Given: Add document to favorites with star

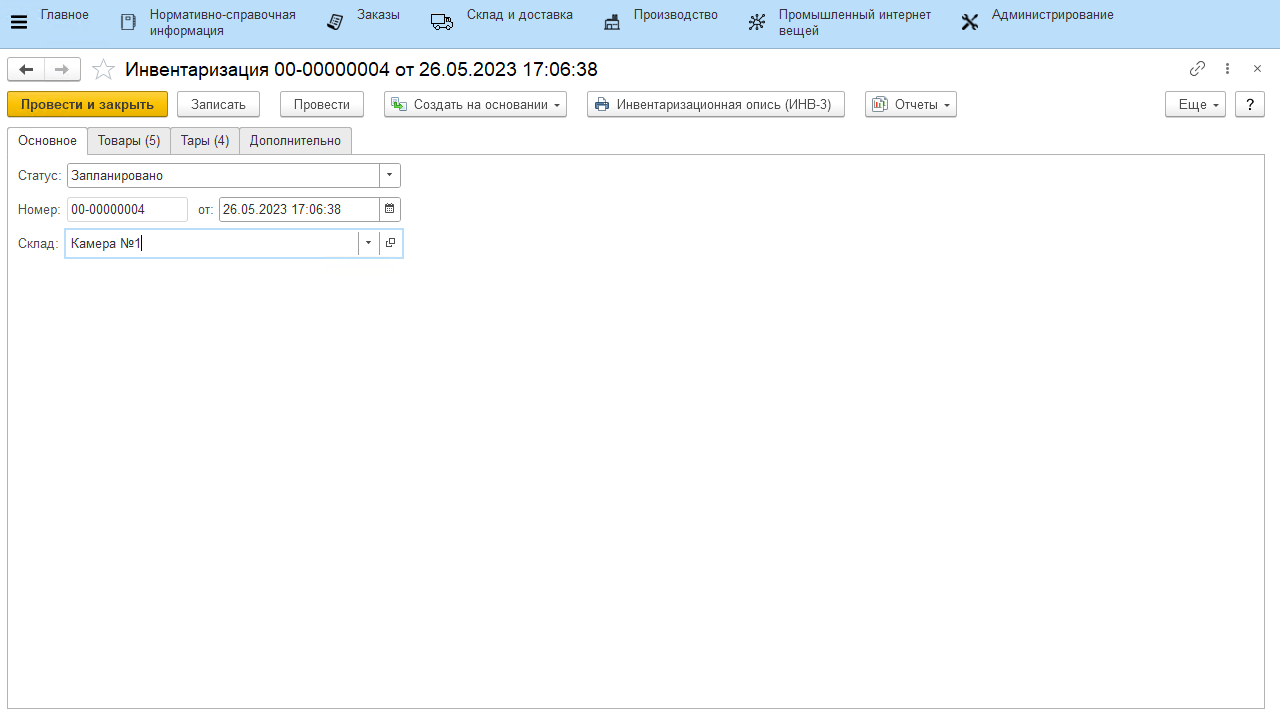Looking at the screenshot, I should coord(103,69).
